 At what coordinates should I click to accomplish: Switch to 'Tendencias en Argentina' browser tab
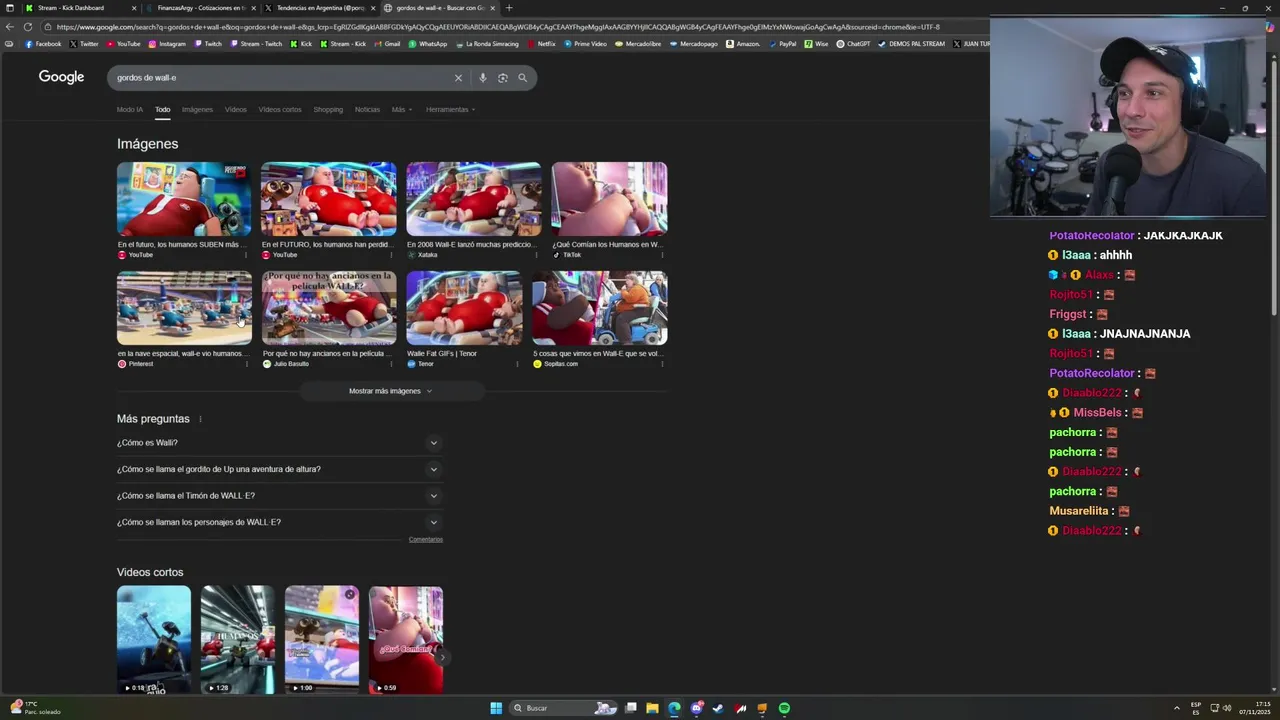320,8
